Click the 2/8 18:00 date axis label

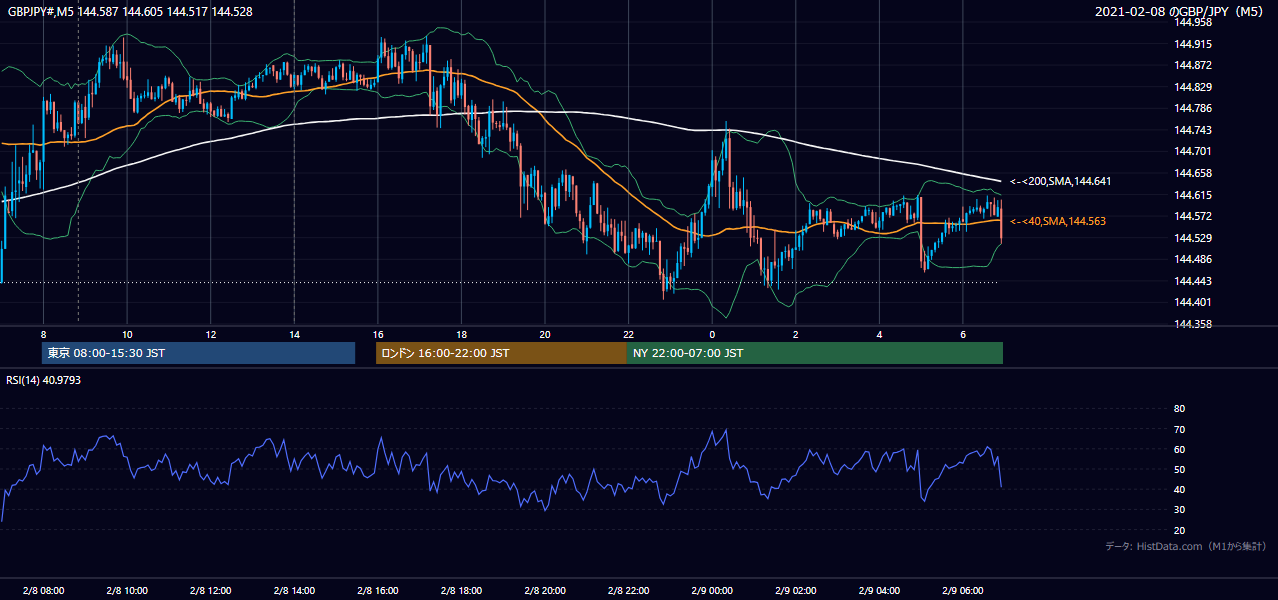click(461, 590)
